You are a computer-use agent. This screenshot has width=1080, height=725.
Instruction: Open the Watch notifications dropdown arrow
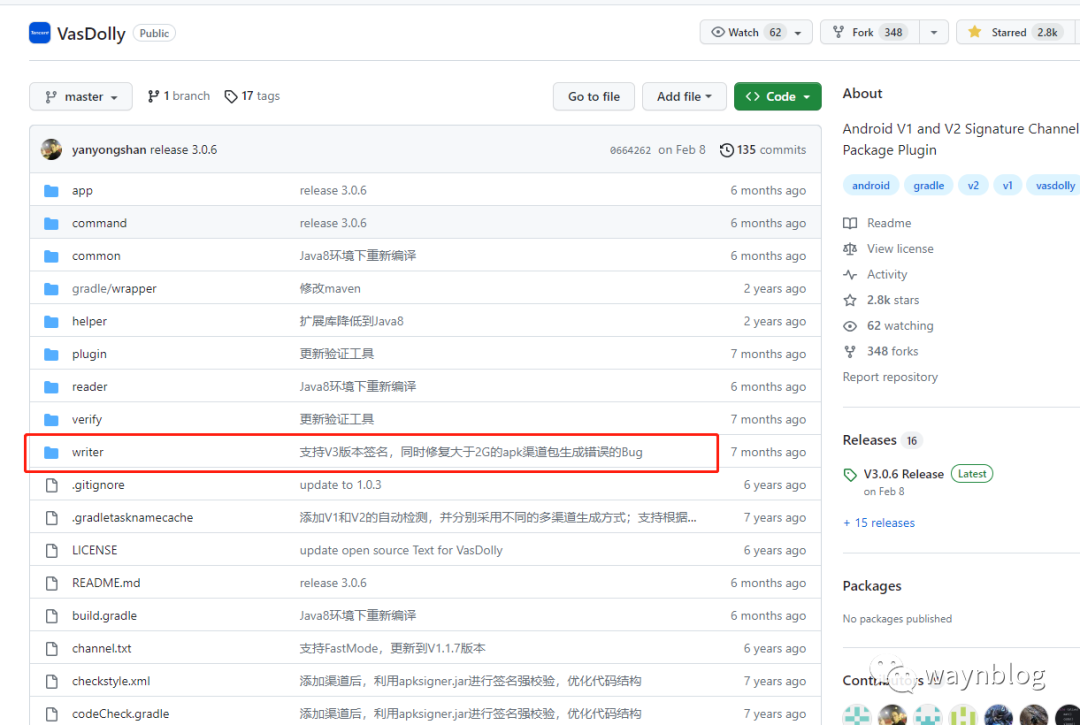[798, 32]
